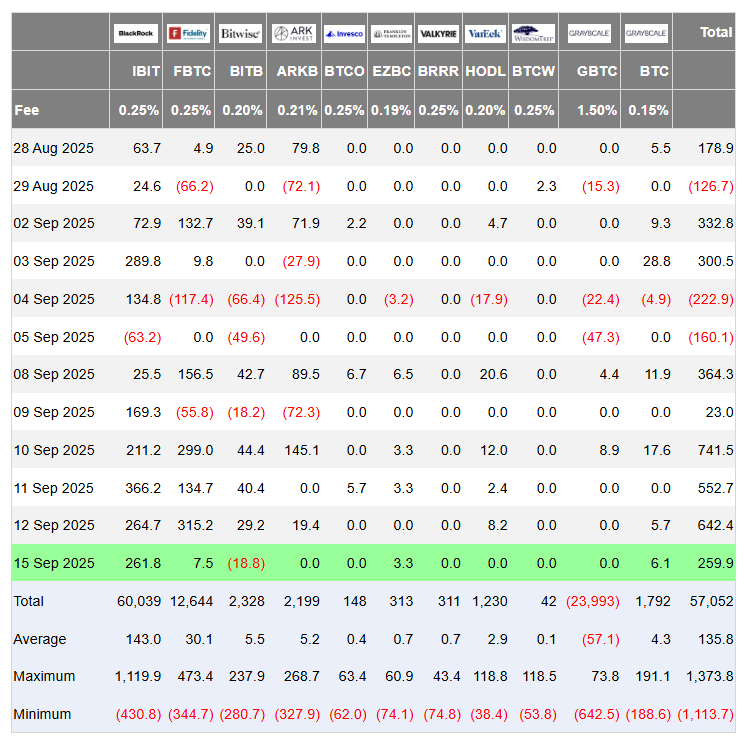Click the Total summary row label

[x=28, y=601]
